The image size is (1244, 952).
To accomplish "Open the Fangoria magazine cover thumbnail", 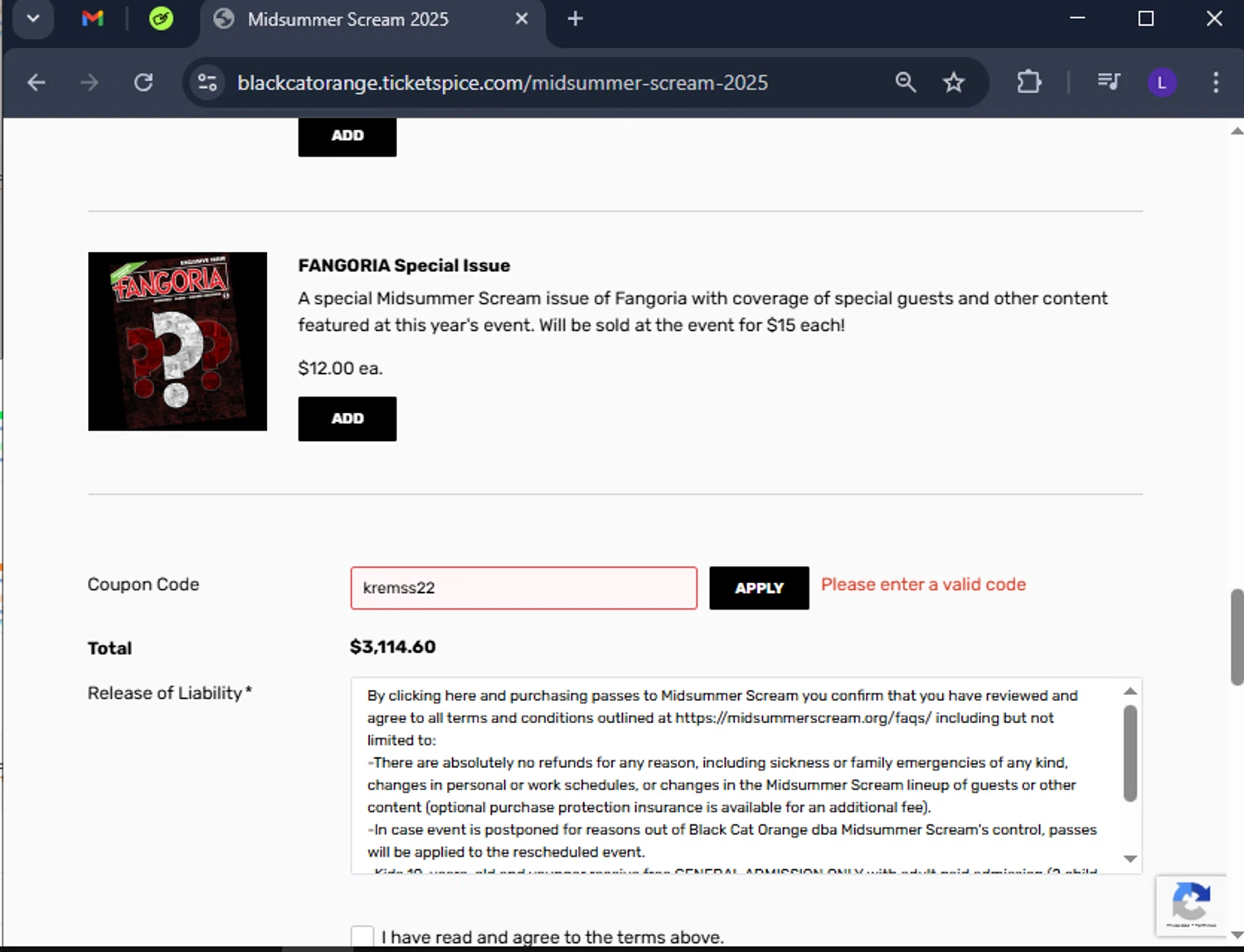I will coord(177,341).
